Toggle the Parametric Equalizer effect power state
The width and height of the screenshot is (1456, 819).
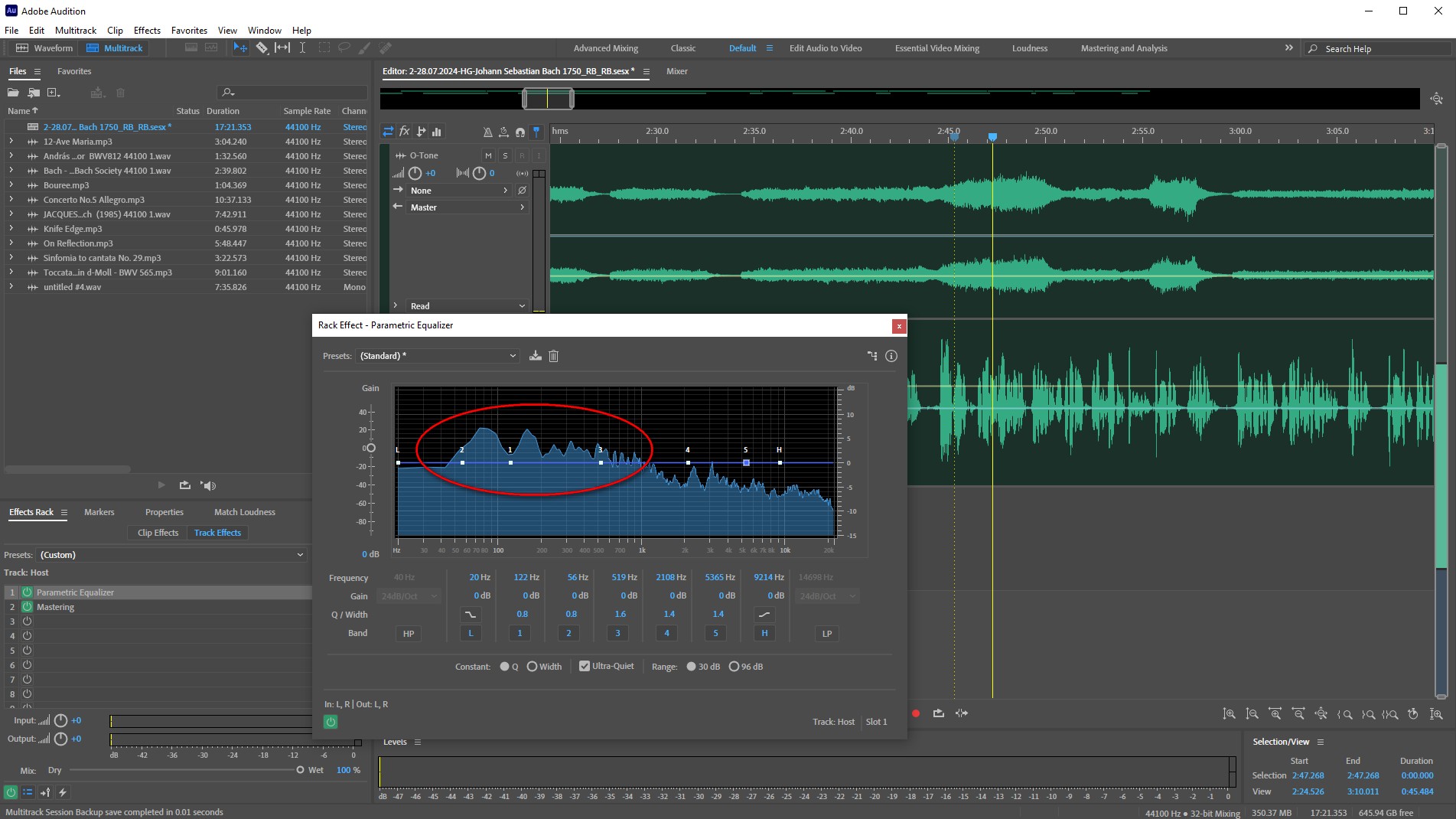click(x=27, y=592)
